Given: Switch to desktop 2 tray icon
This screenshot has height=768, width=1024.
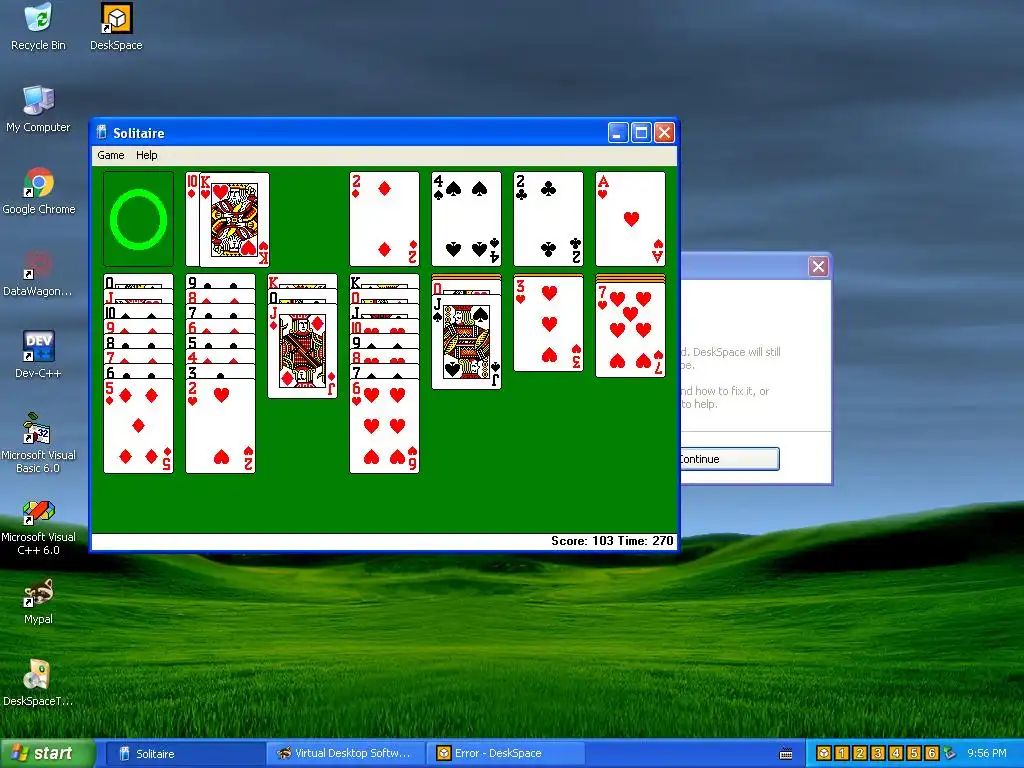Looking at the screenshot, I should (x=860, y=754).
